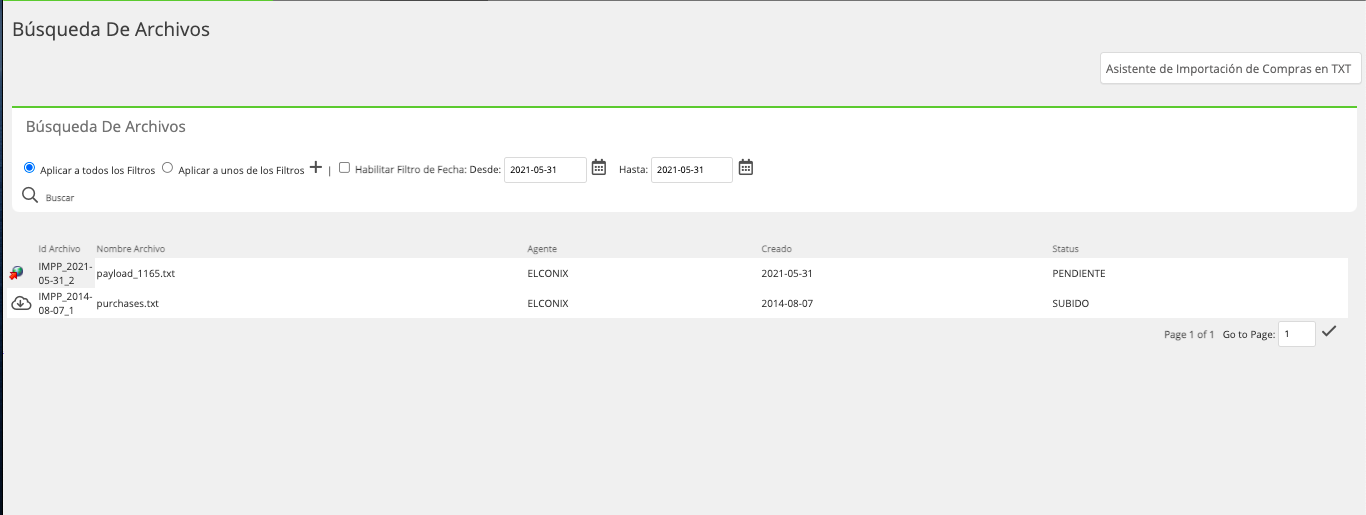
Task: Select 'Aplicar a unos de los Filtros' radio
Action: tap(168, 168)
